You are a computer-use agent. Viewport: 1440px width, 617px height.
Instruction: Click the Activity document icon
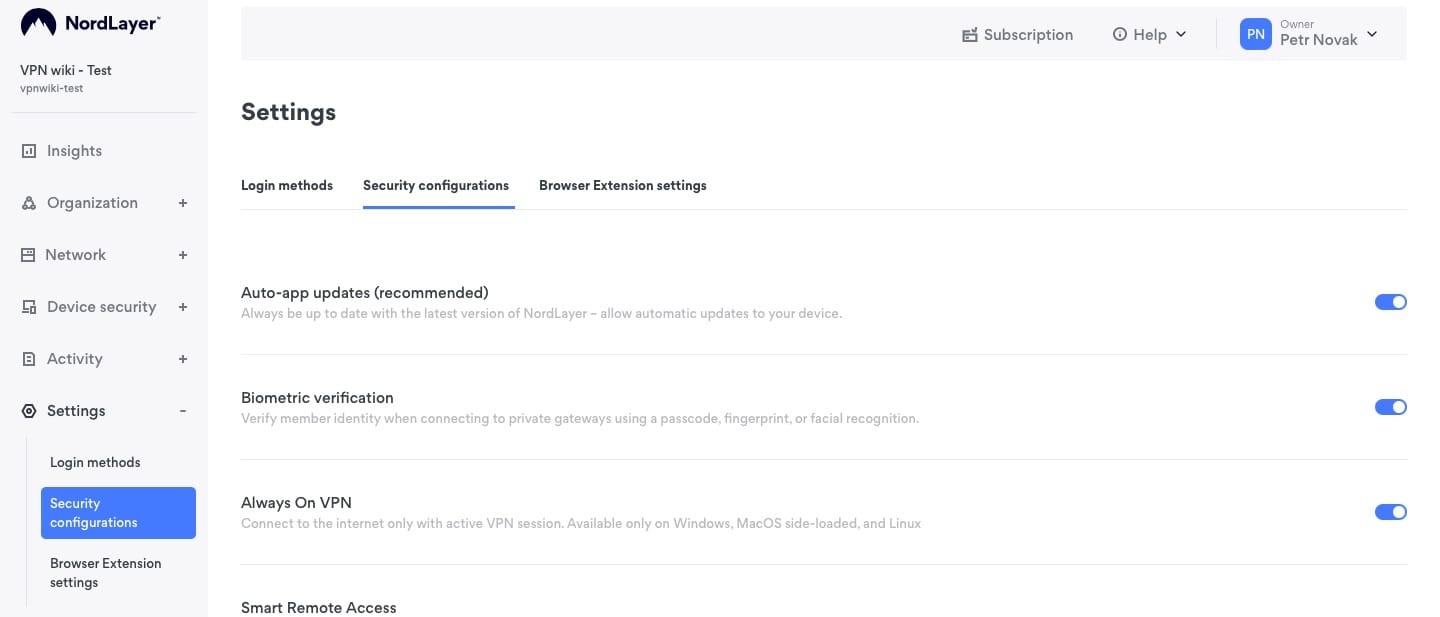29,359
